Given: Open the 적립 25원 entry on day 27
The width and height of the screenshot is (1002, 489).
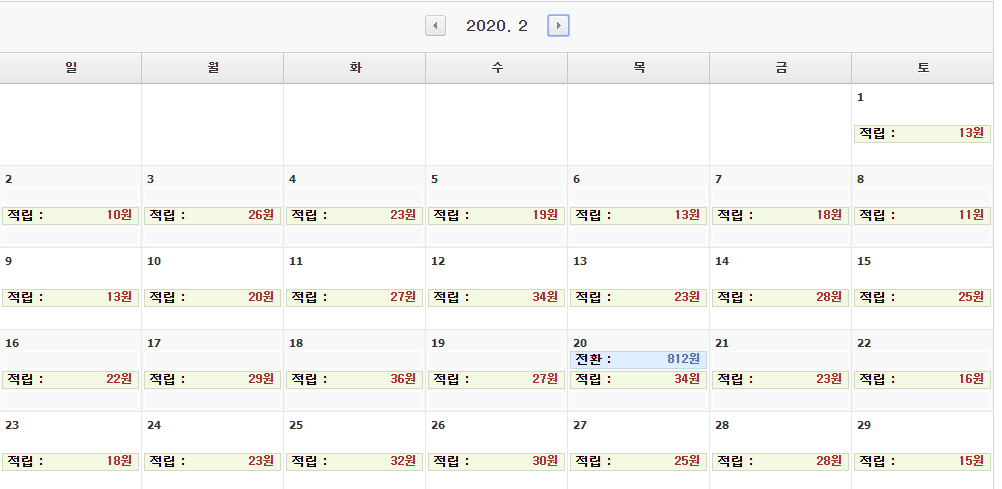Looking at the screenshot, I should 638,461.
